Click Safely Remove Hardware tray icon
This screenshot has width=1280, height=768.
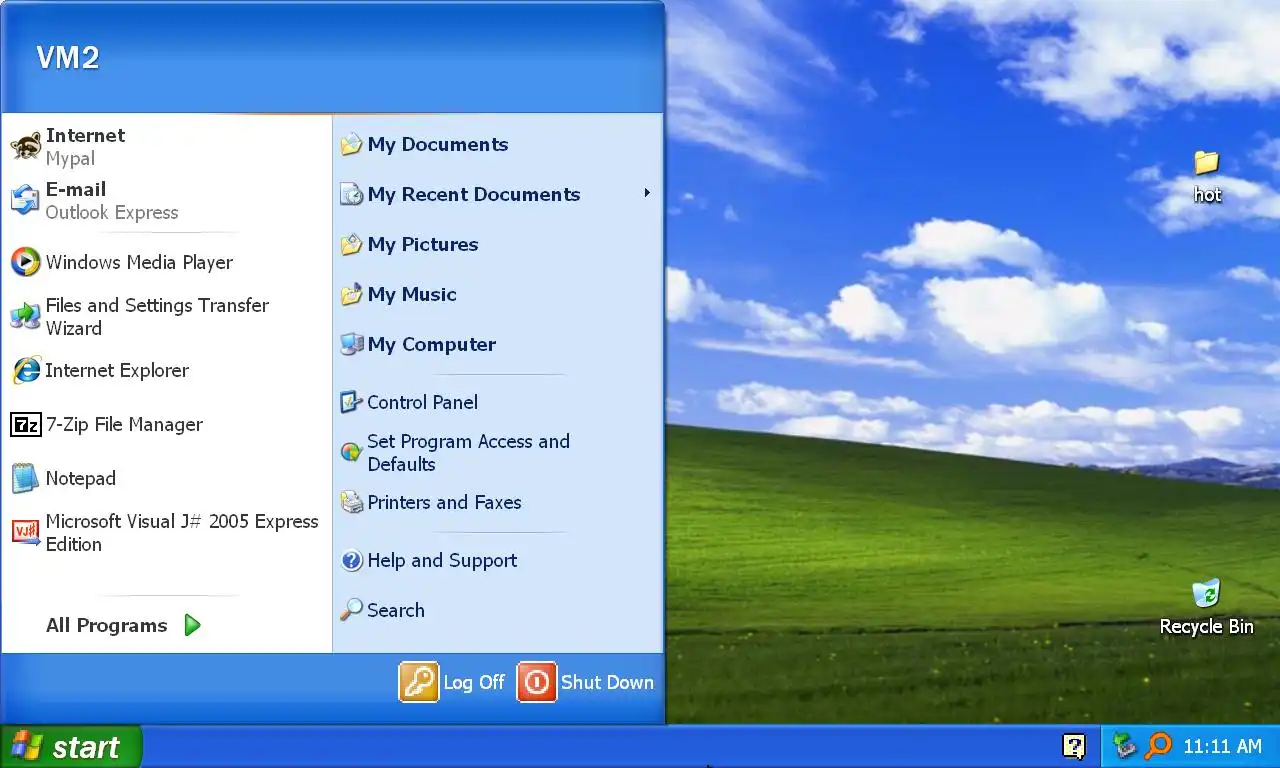click(1125, 746)
